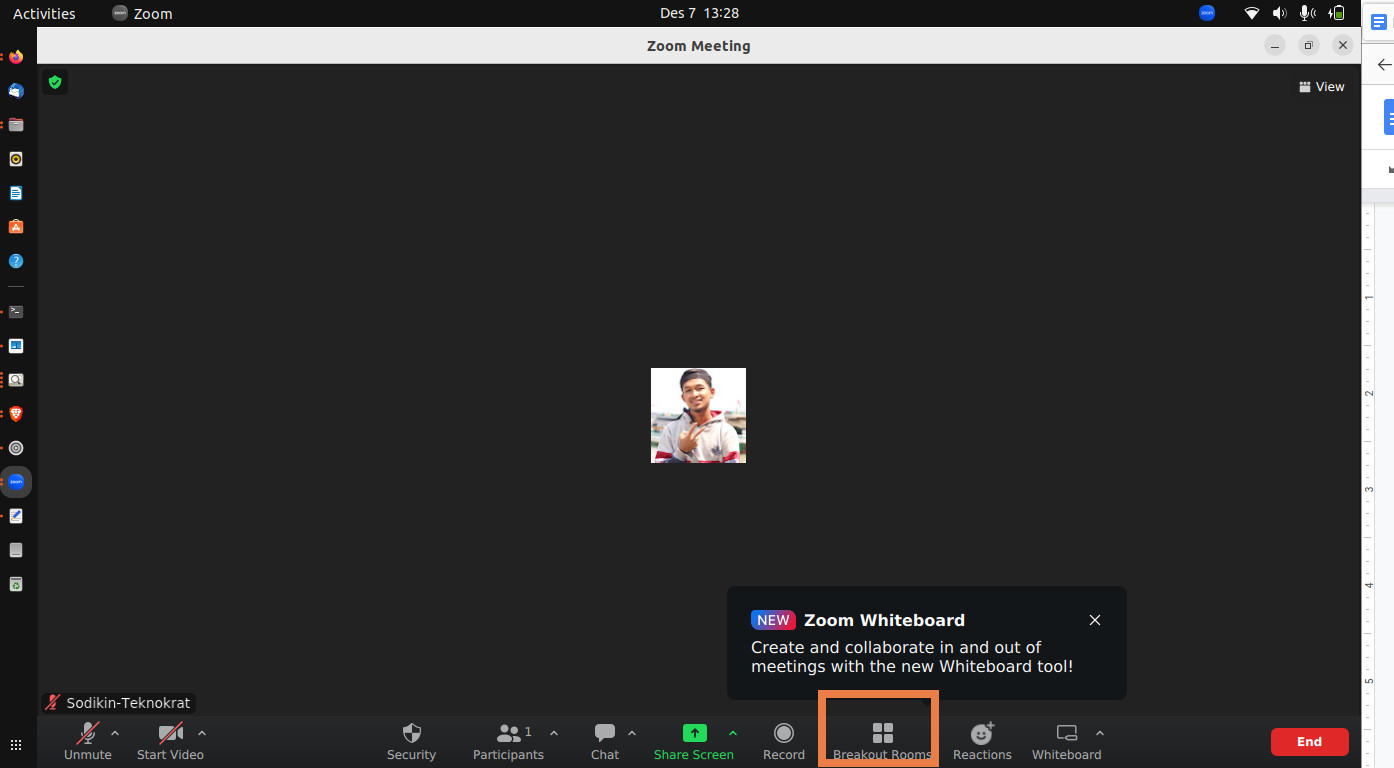This screenshot has width=1394, height=768.
Task: Unmute the microphone
Action: tap(88, 741)
